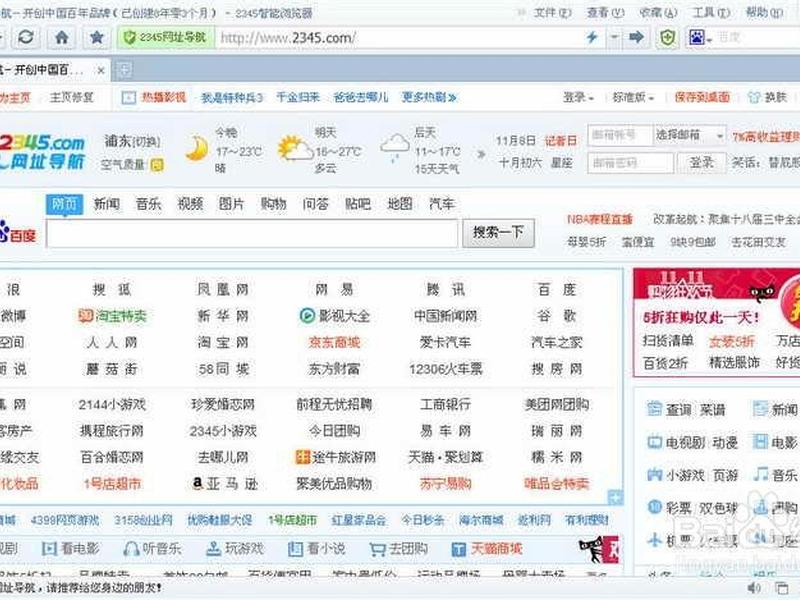Open the 影视大全 link with play icon
Screen dimensions: 800x600
[334, 316]
